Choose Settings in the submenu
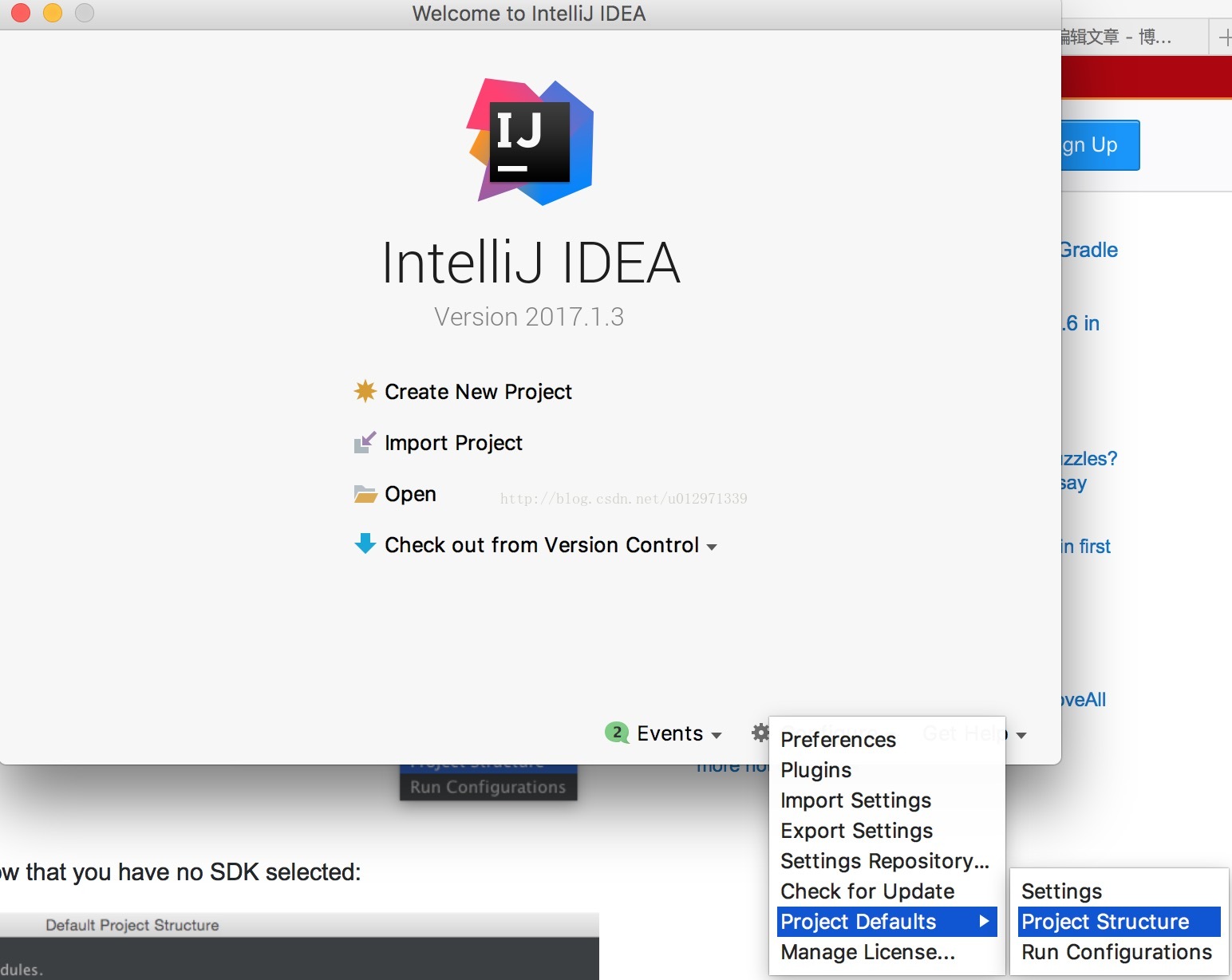1232x980 pixels. (1119, 891)
